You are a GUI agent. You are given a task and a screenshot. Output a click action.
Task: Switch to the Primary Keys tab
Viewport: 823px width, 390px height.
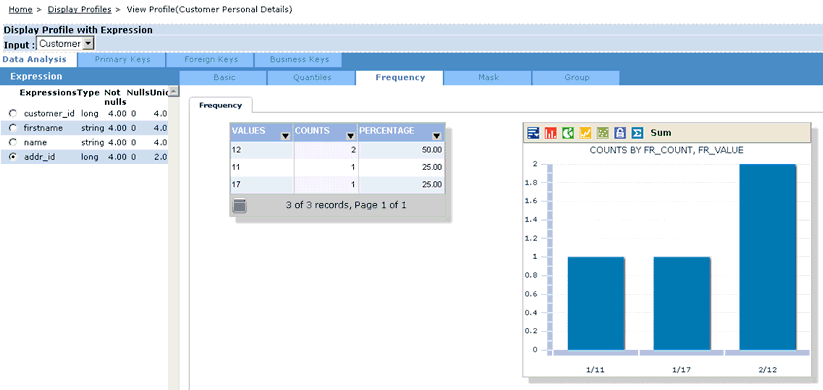[x=122, y=59]
